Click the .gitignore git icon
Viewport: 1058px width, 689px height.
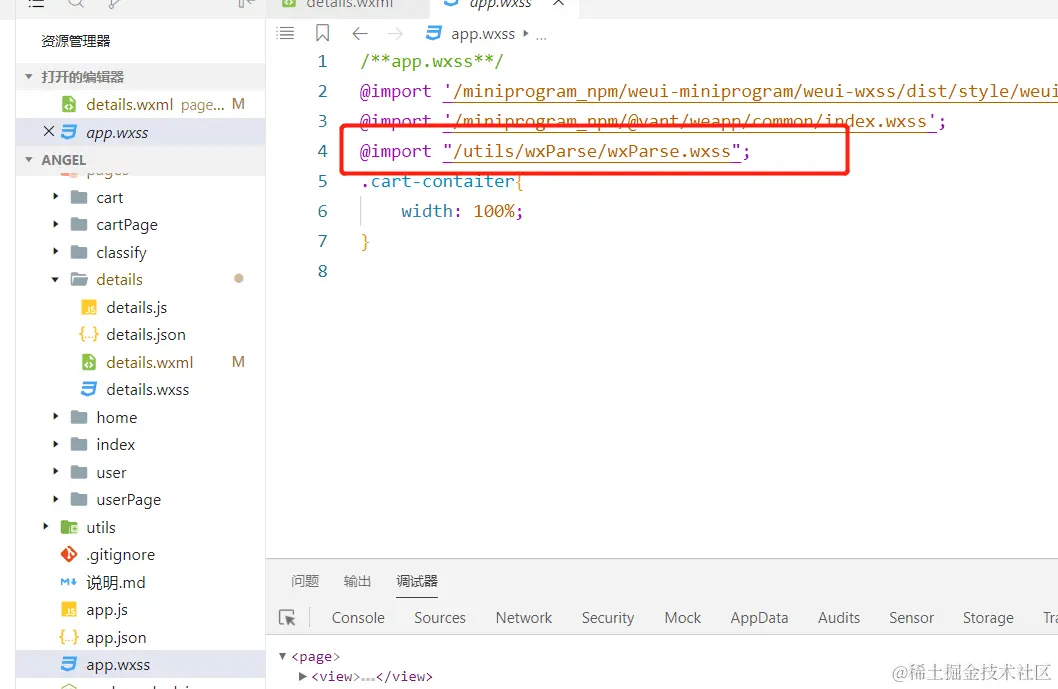pyautogui.click(x=69, y=554)
